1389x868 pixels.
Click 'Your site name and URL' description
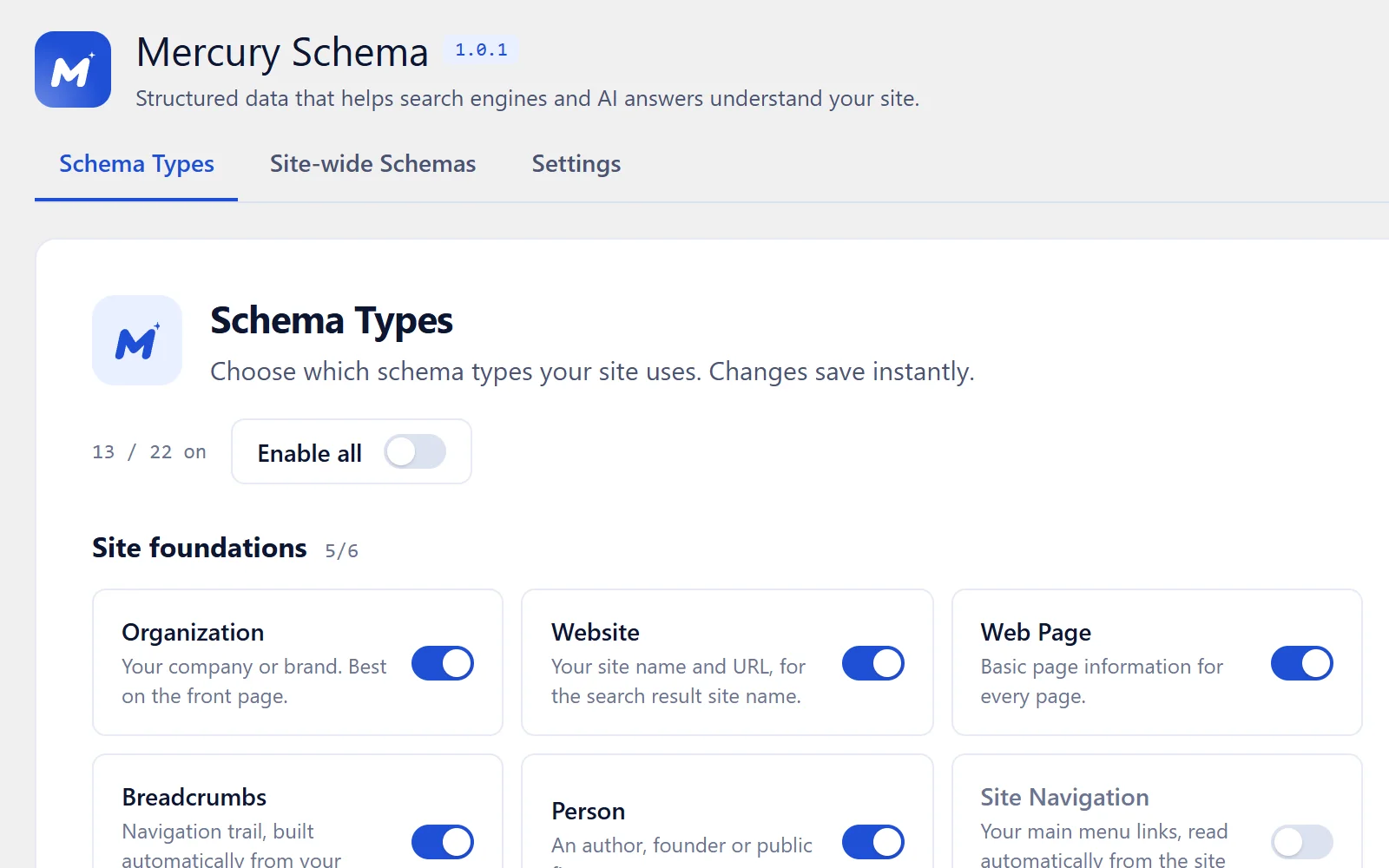pyautogui.click(x=678, y=681)
